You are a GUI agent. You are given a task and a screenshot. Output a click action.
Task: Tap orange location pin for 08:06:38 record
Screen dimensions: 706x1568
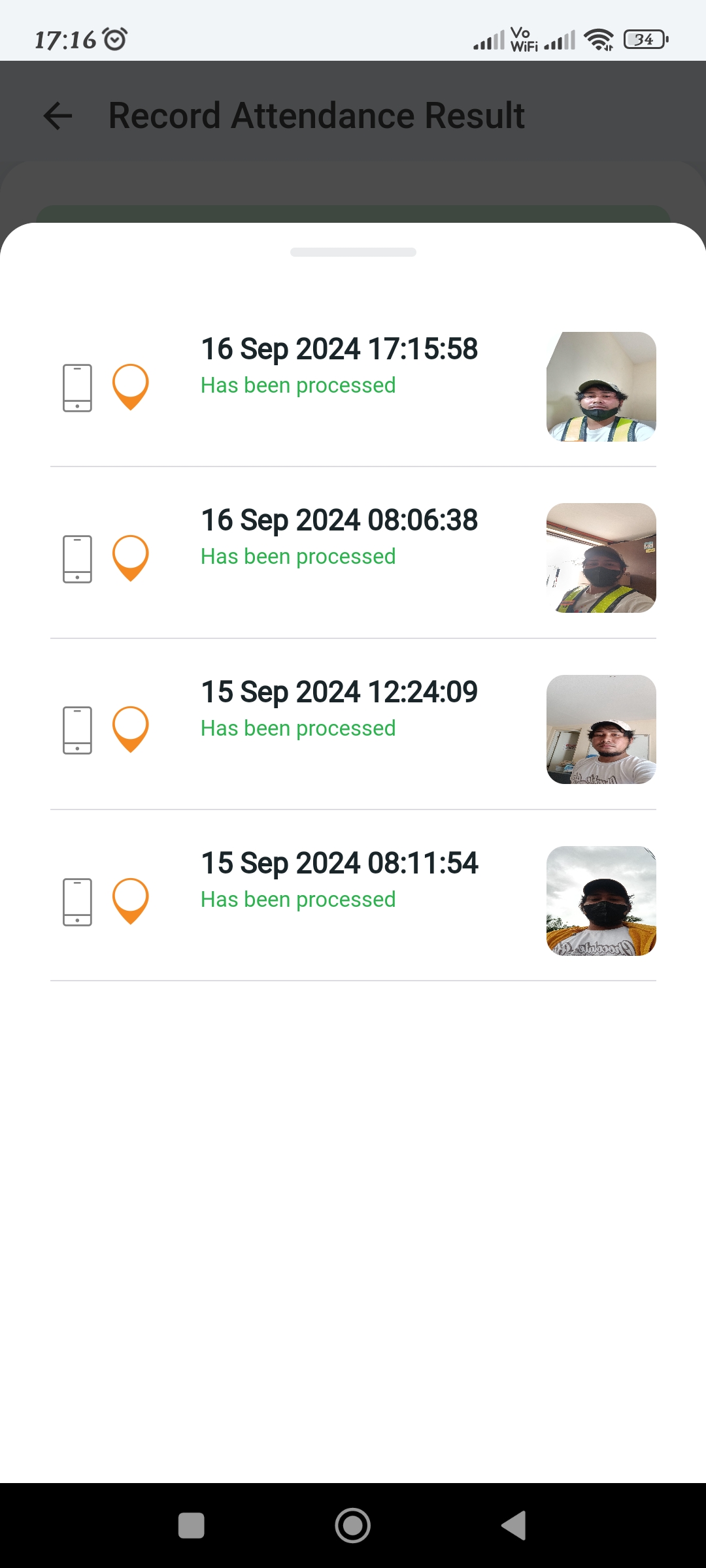point(131,557)
